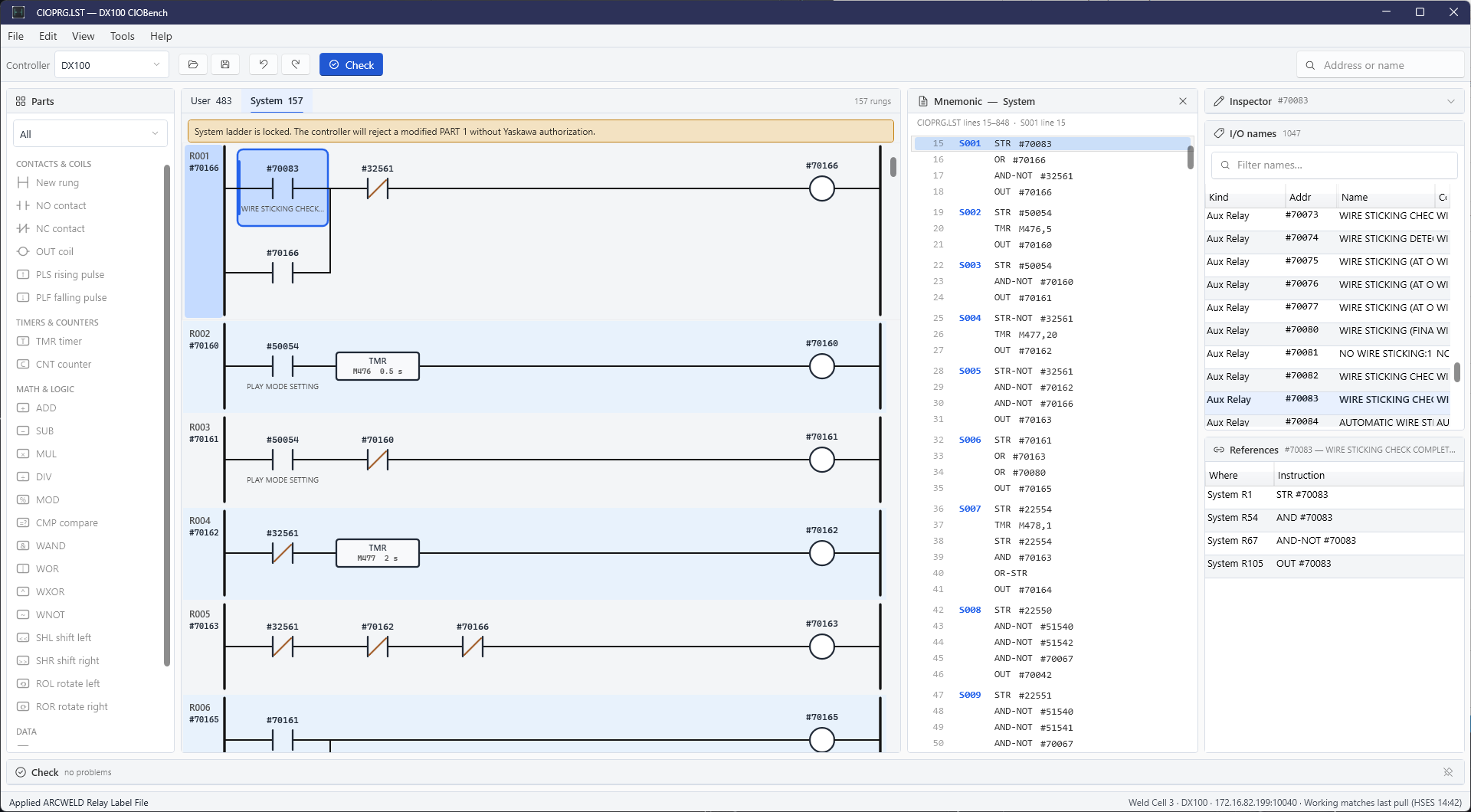This screenshot has width=1471, height=812.
Task: Grab the I/O names scrollbar thumb
Action: point(1457,372)
